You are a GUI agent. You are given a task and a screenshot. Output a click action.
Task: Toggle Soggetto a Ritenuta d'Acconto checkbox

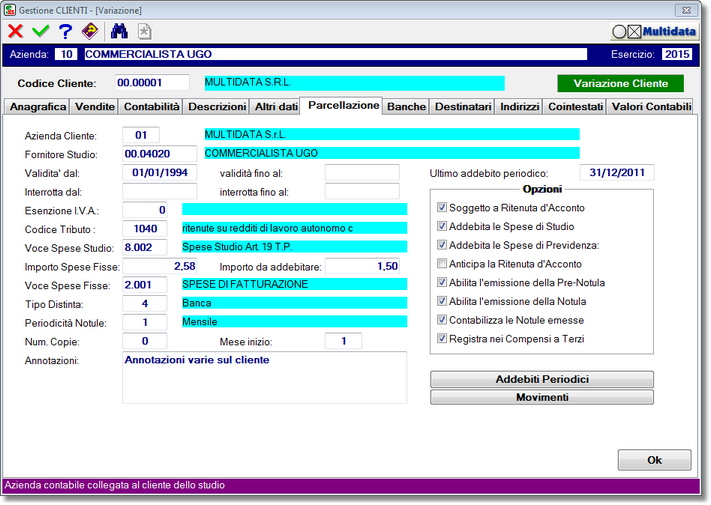click(442, 207)
